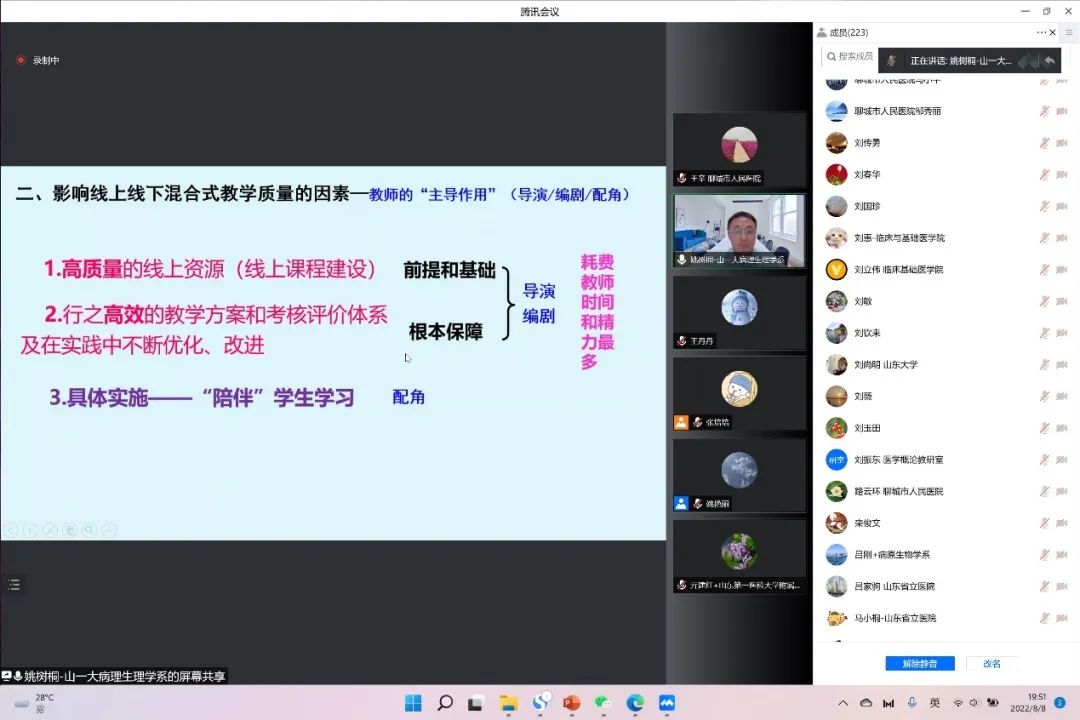This screenshot has height=720, width=1080.
Task: Open WeChat from the taskbar
Action: (603, 703)
